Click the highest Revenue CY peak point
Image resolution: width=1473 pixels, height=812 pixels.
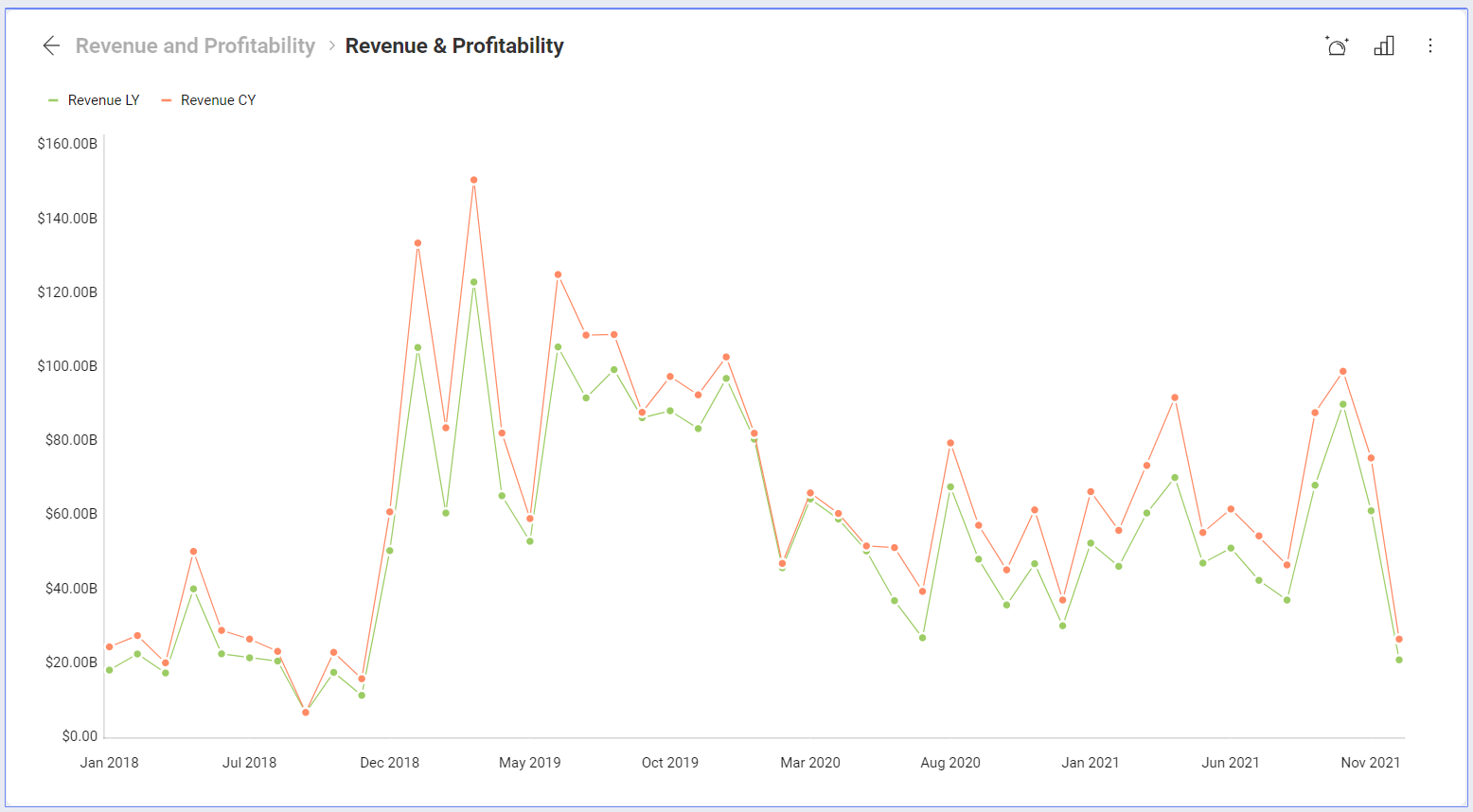pos(473,180)
